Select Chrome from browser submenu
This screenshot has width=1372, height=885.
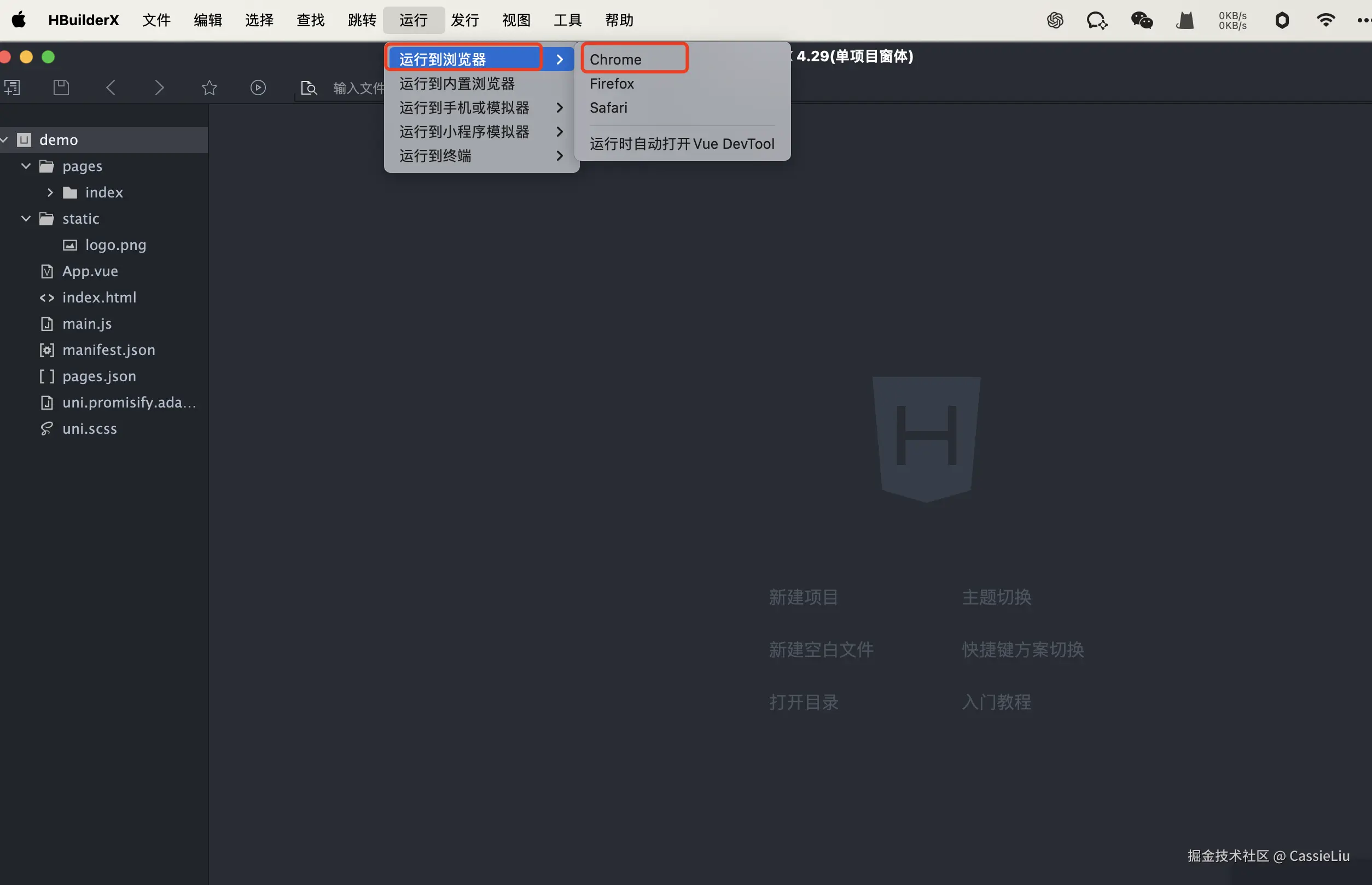(615, 59)
